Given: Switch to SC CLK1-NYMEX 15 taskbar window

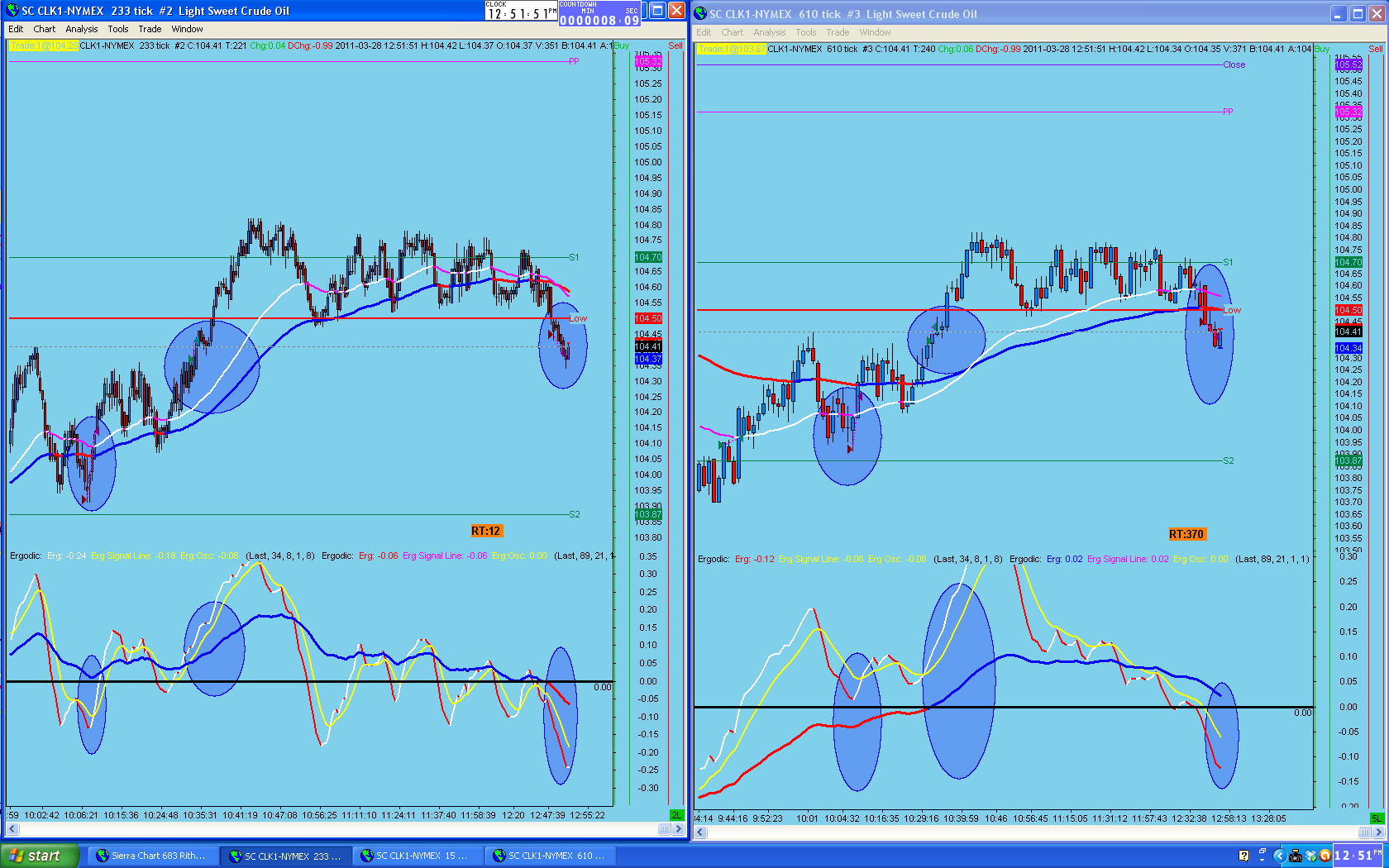Looking at the screenshot, I should [x=418, y=856].
